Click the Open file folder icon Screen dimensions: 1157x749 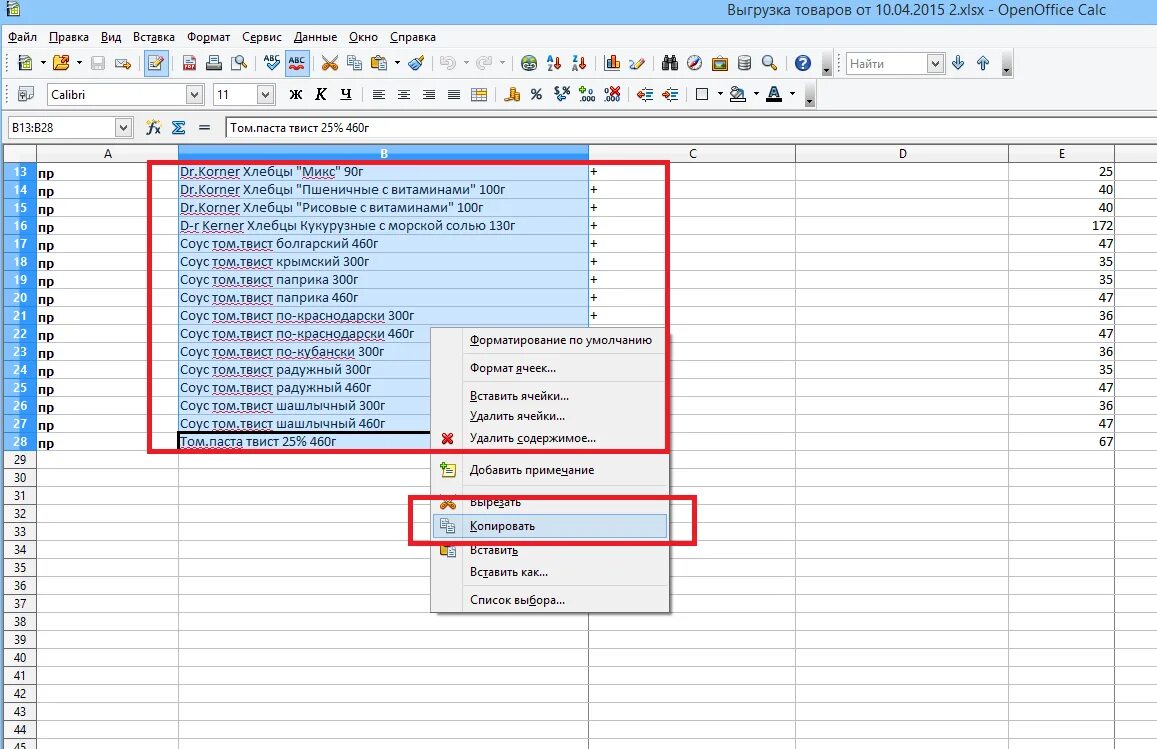pos(61,63)
